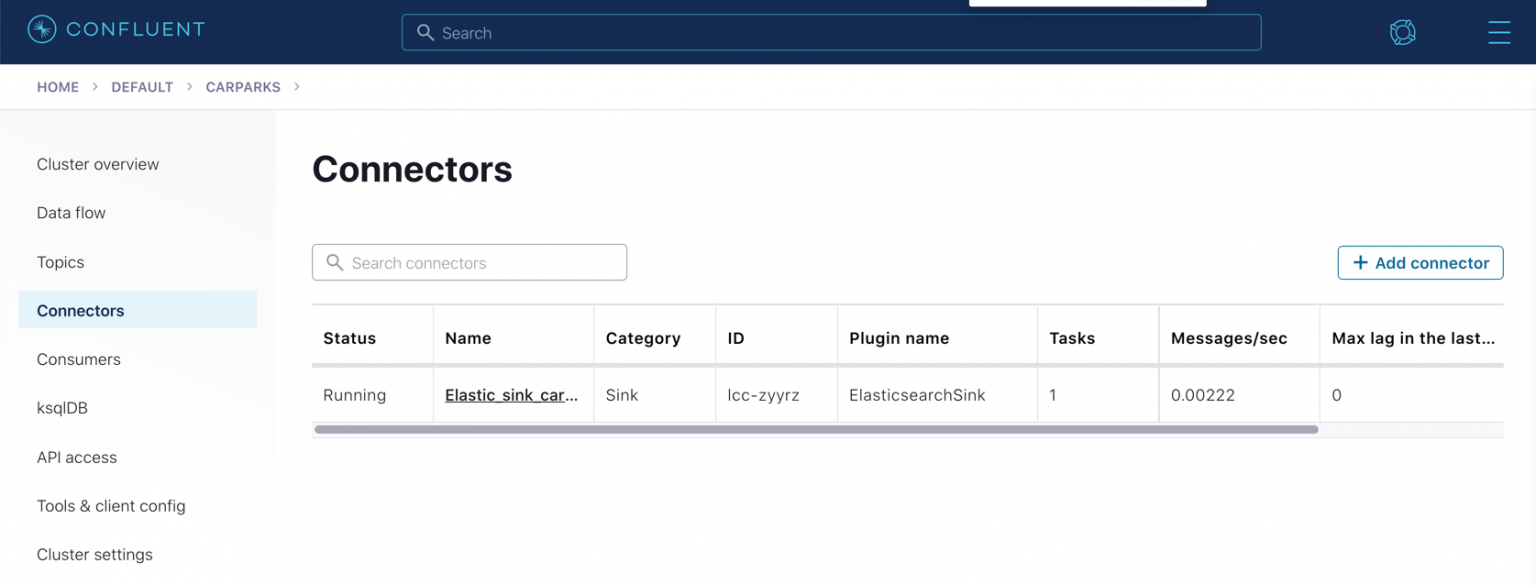Click the chevron after DEFAULT breadcrumb
The height and width of the screenshot is (585, 1536).
coord(187,87)
